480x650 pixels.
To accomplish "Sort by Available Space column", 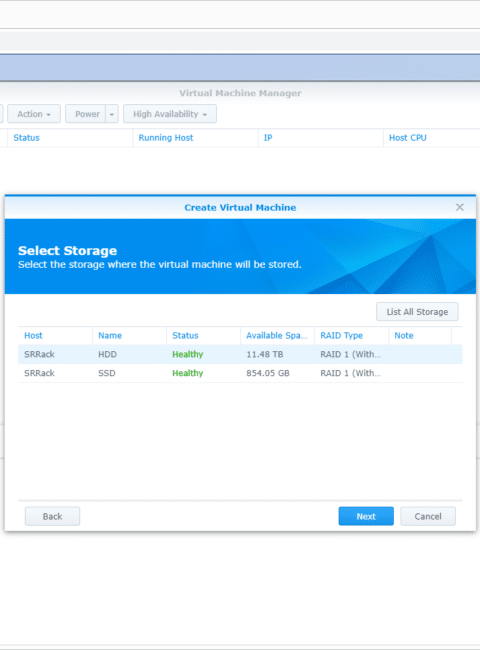I will [276, 335].
